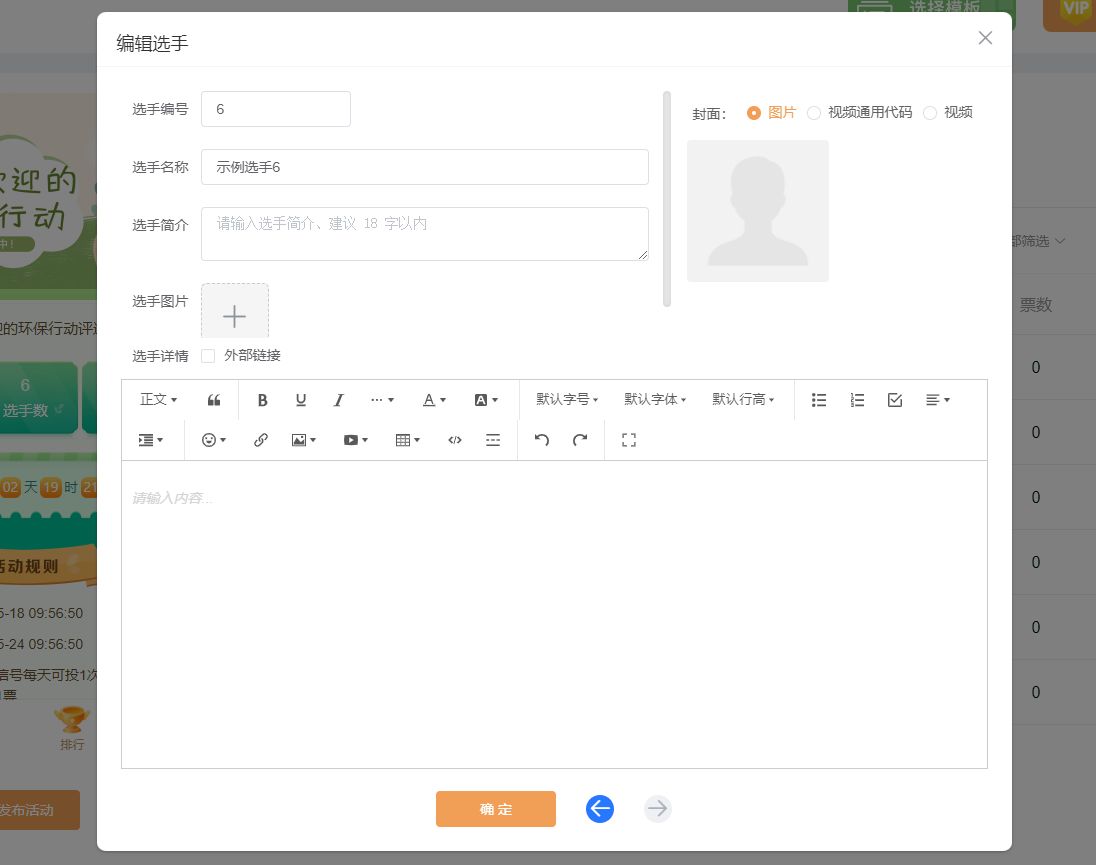Viewport: 1096px width, 865px height.
Task: Click the undo icon in the editor
Action: (x=541, y=440)
